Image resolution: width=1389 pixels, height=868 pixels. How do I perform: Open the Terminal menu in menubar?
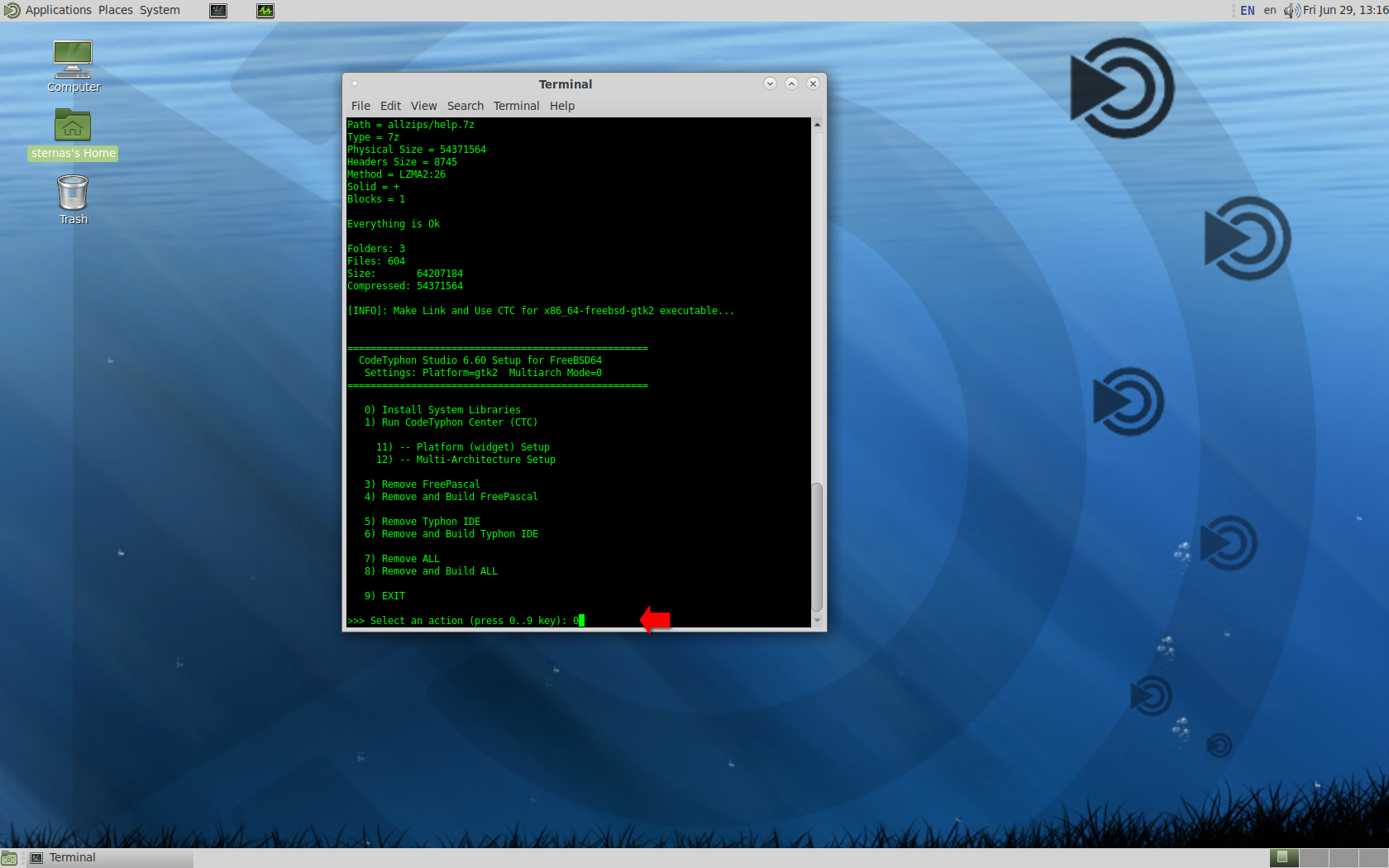pos(516,106)
